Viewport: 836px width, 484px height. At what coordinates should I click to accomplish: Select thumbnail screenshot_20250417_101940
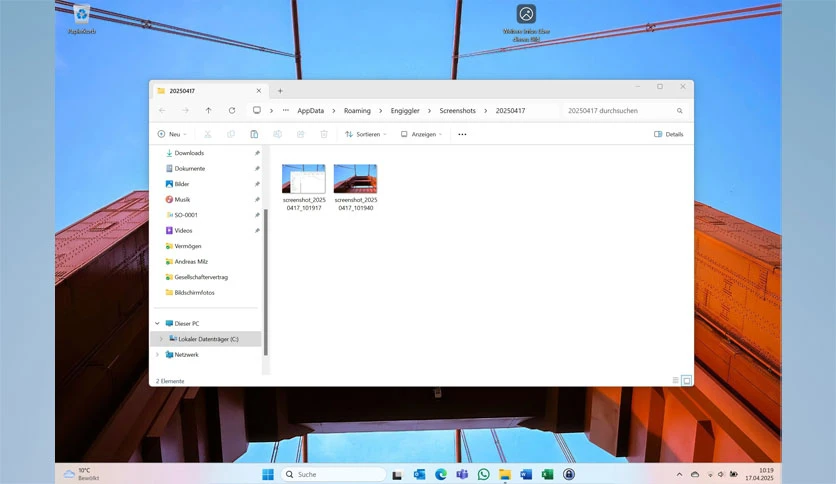coord(356,187)
